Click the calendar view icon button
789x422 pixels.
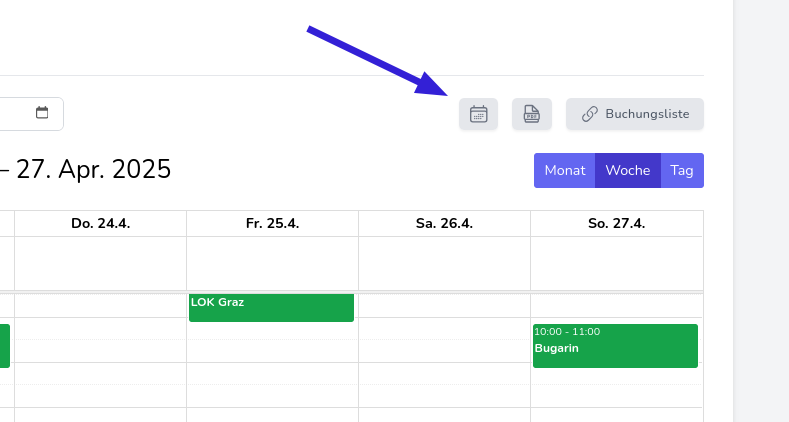478,114
